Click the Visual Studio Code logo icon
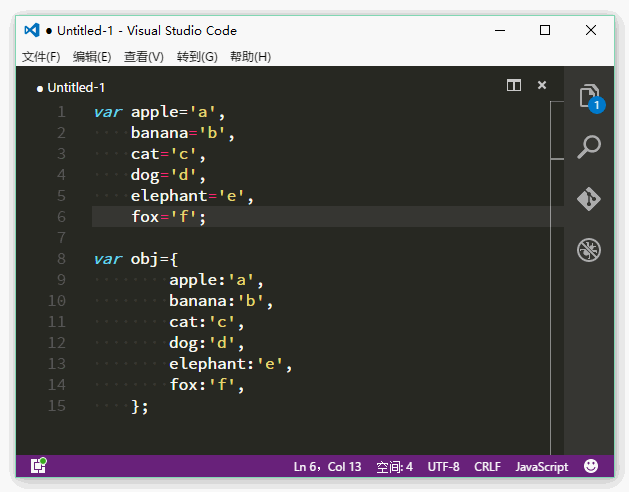The image size is (629, 492). [32, 30]
